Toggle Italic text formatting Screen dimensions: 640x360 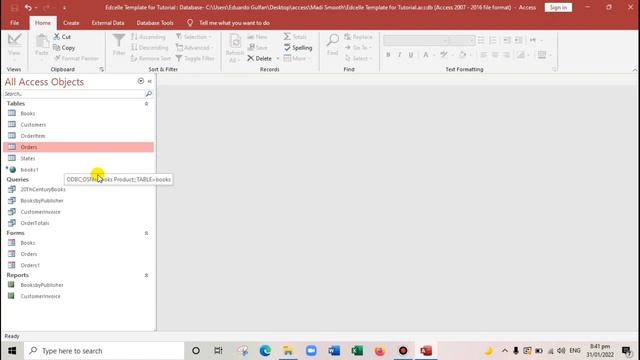click(400, 55)
